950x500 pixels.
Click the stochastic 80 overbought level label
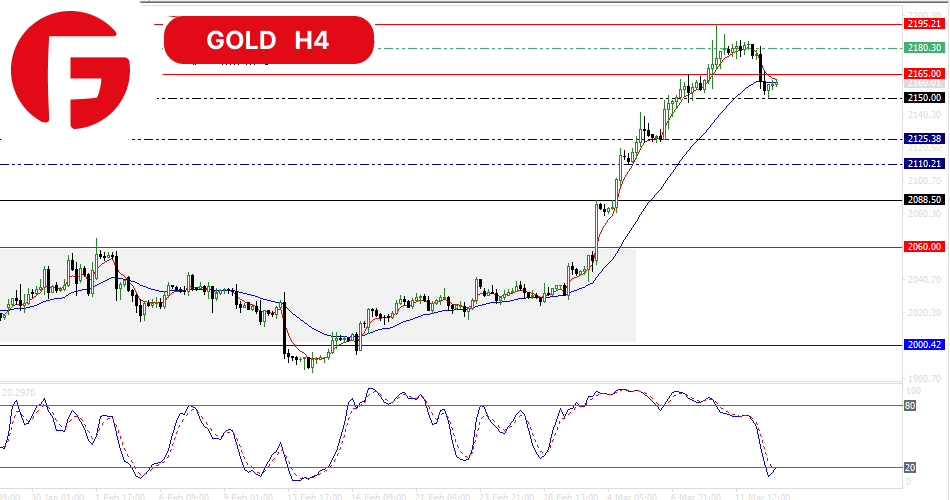(x=911, y=406)
